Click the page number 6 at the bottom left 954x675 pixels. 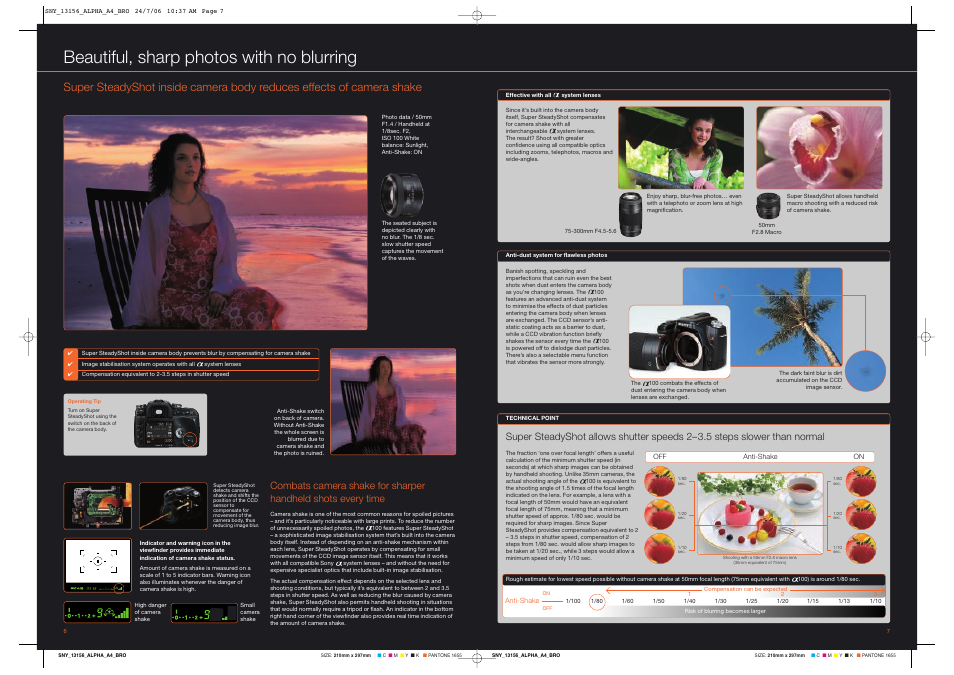pyautogui.click(x=65, y=631)
